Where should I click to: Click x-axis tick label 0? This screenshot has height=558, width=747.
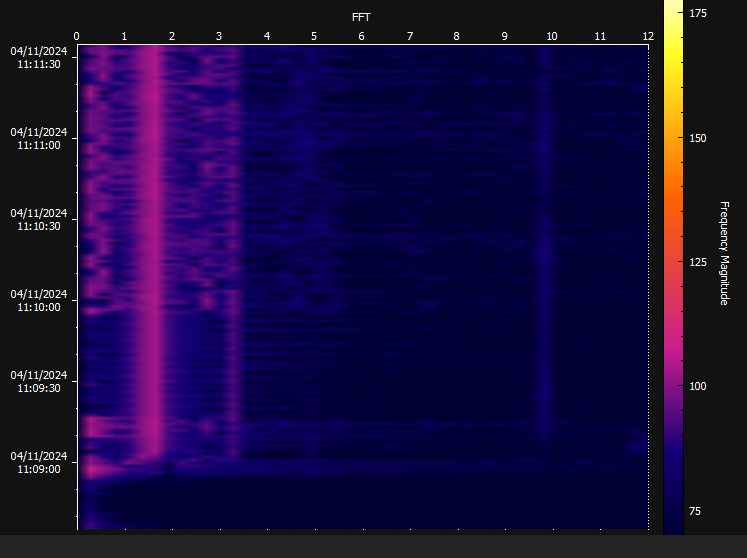coord(77,36)
